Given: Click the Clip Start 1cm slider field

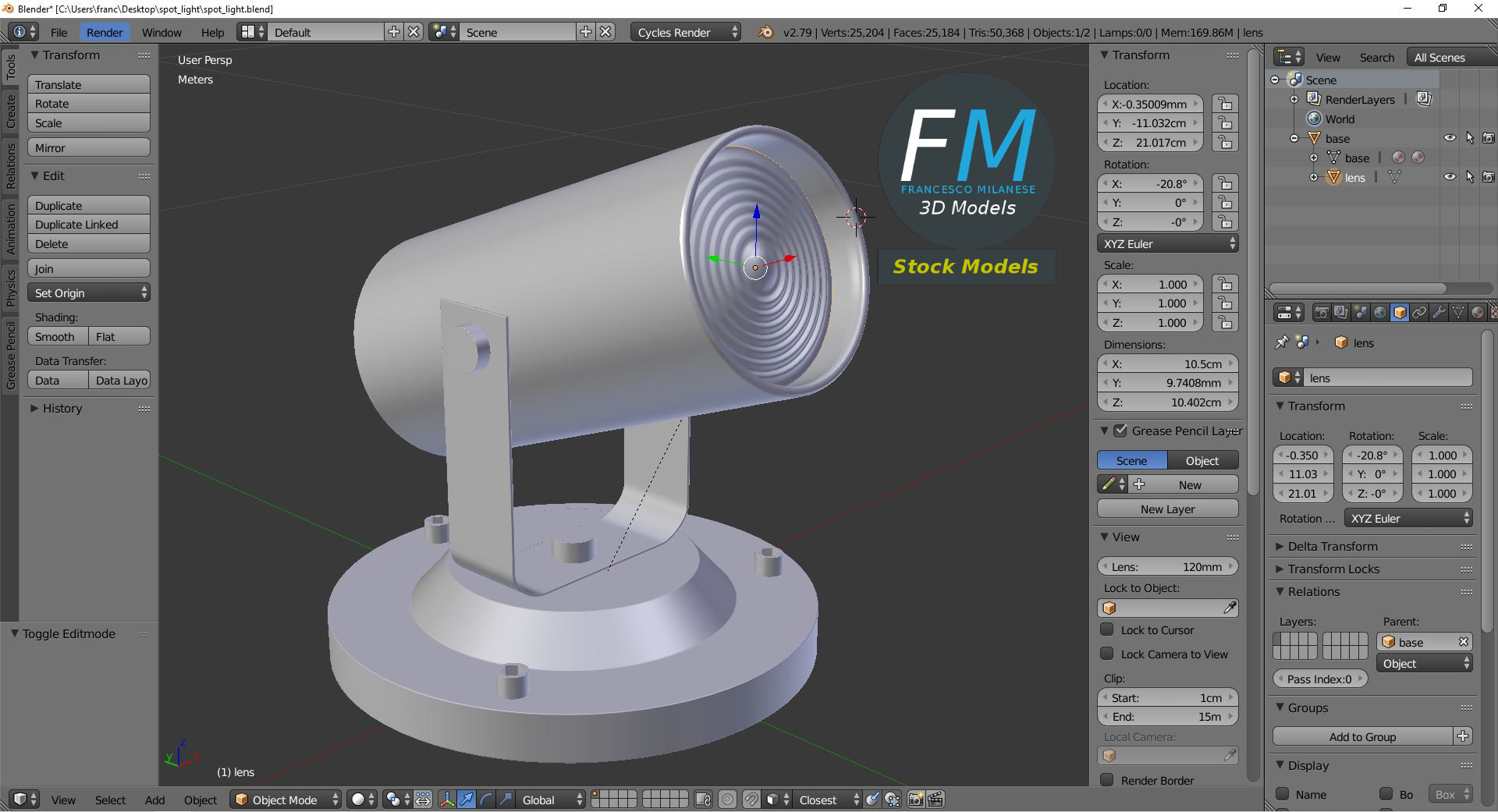Looking at the screenshot, I should coord(1168,697).
